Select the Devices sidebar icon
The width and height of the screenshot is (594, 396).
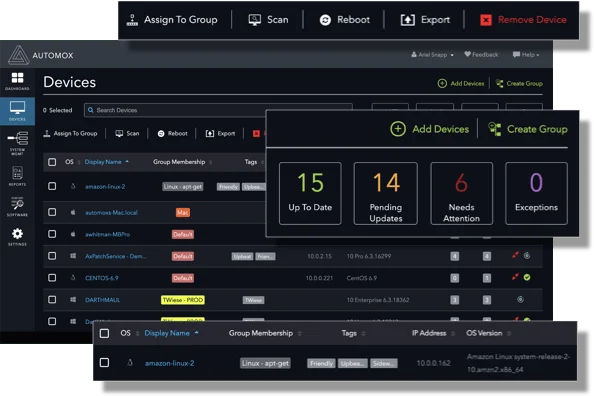(17, 111)
